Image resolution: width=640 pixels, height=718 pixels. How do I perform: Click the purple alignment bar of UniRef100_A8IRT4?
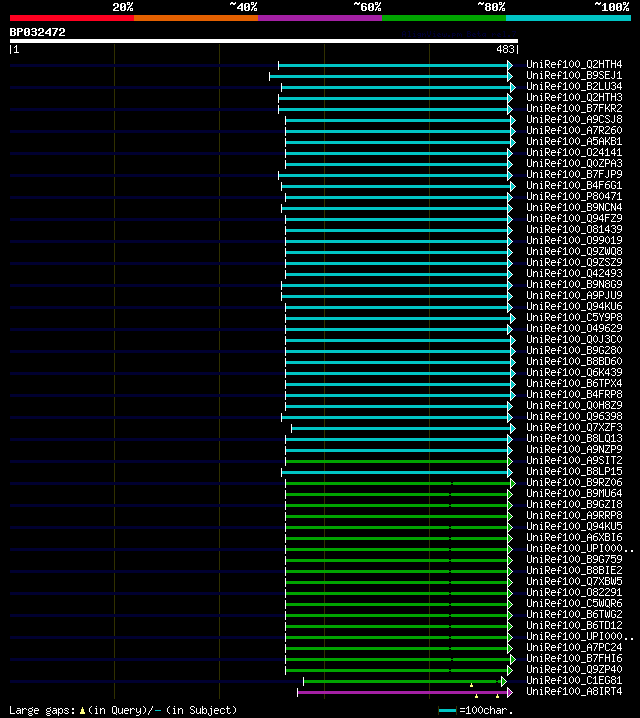coord(402,692)
